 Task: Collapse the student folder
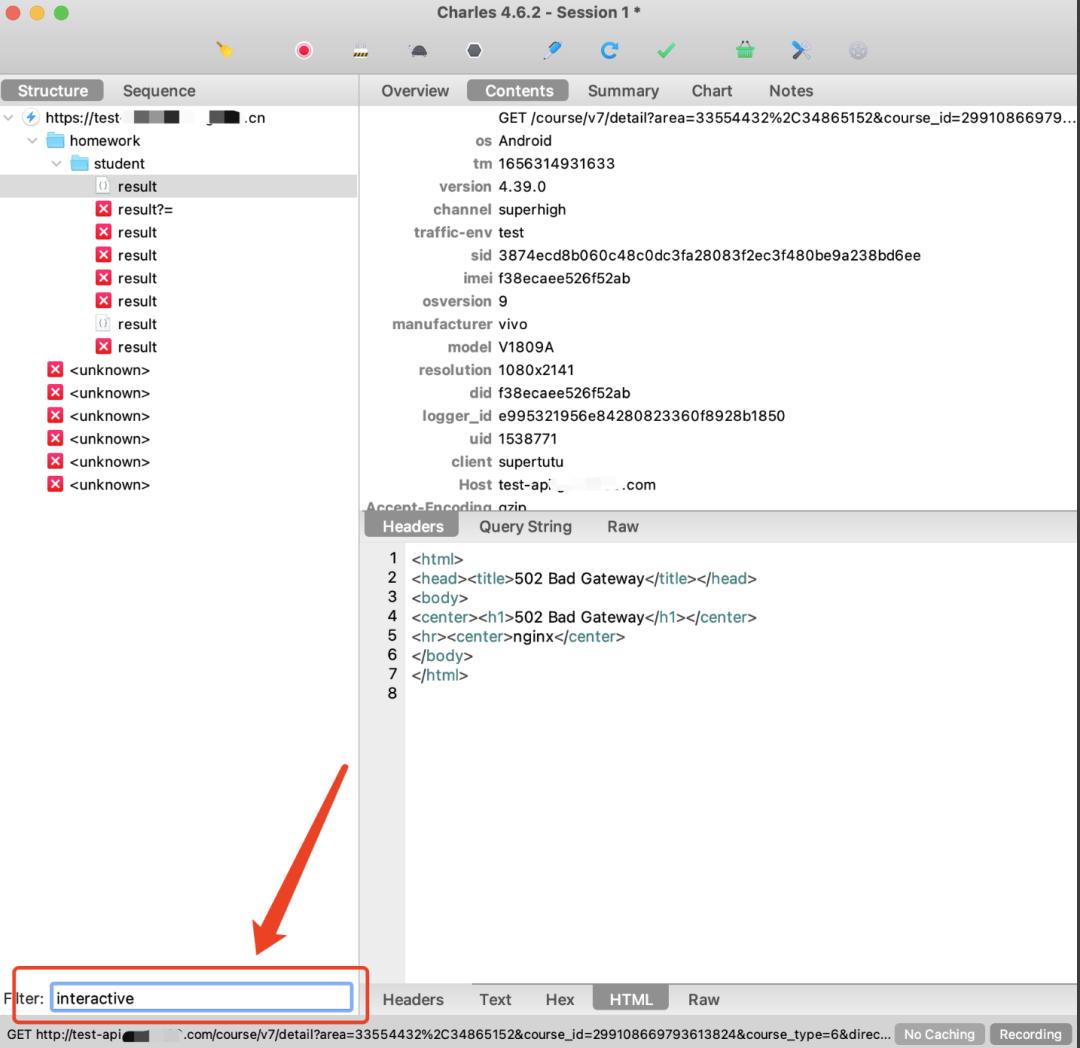click(x=57, y=164)
